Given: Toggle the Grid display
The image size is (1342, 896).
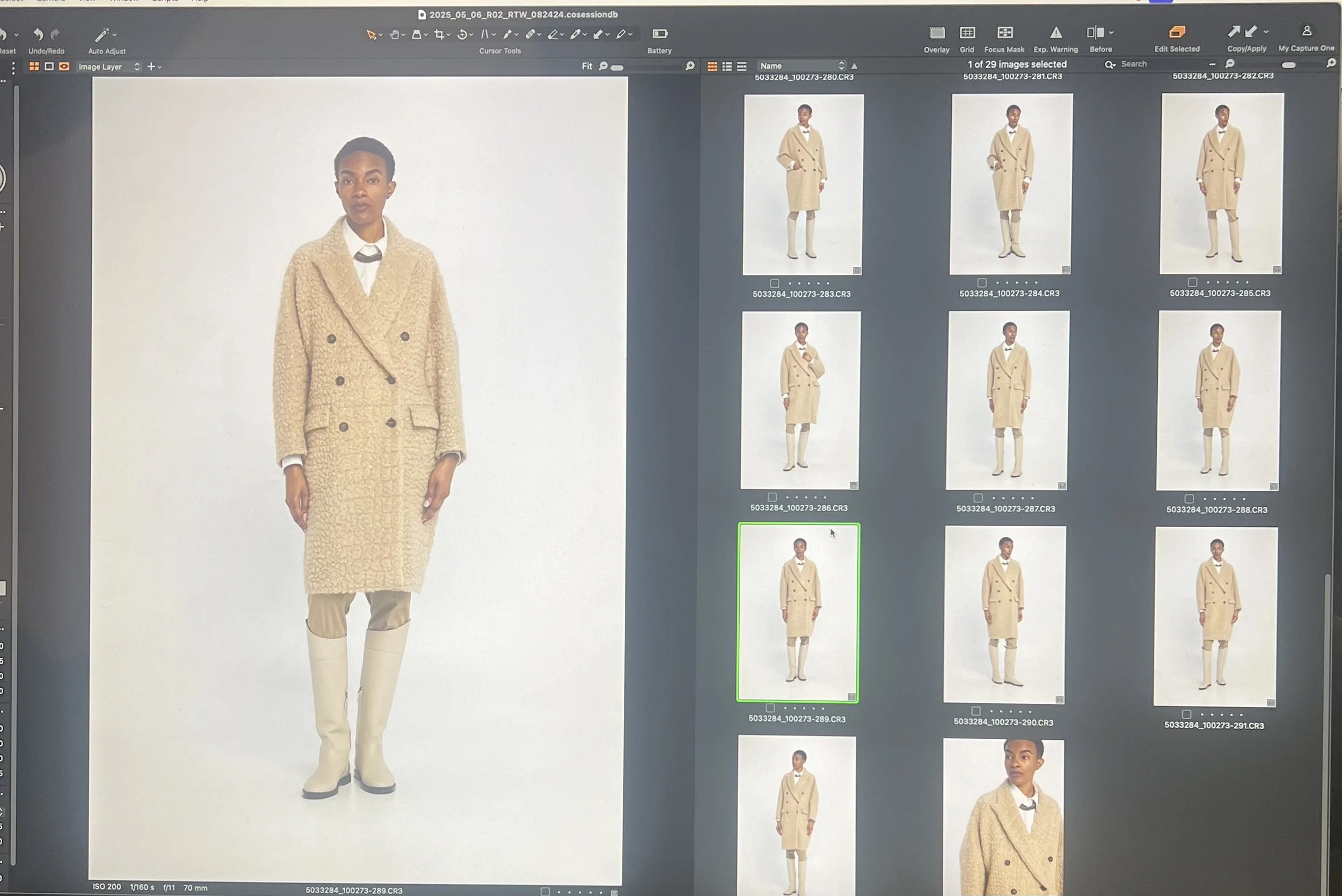Looking at the screenshot, I should pyautogui.click(x=967, y=33).
